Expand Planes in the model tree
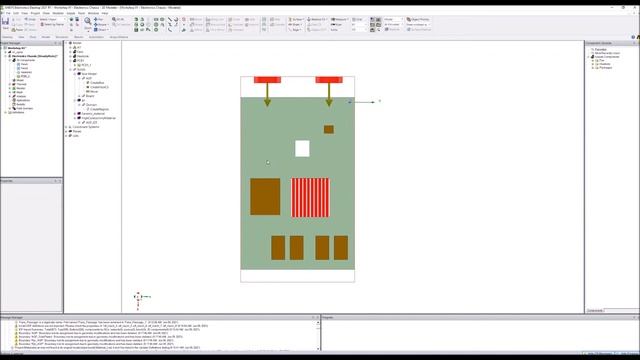The width and height of the screenshot is (640, 360). 66,131
